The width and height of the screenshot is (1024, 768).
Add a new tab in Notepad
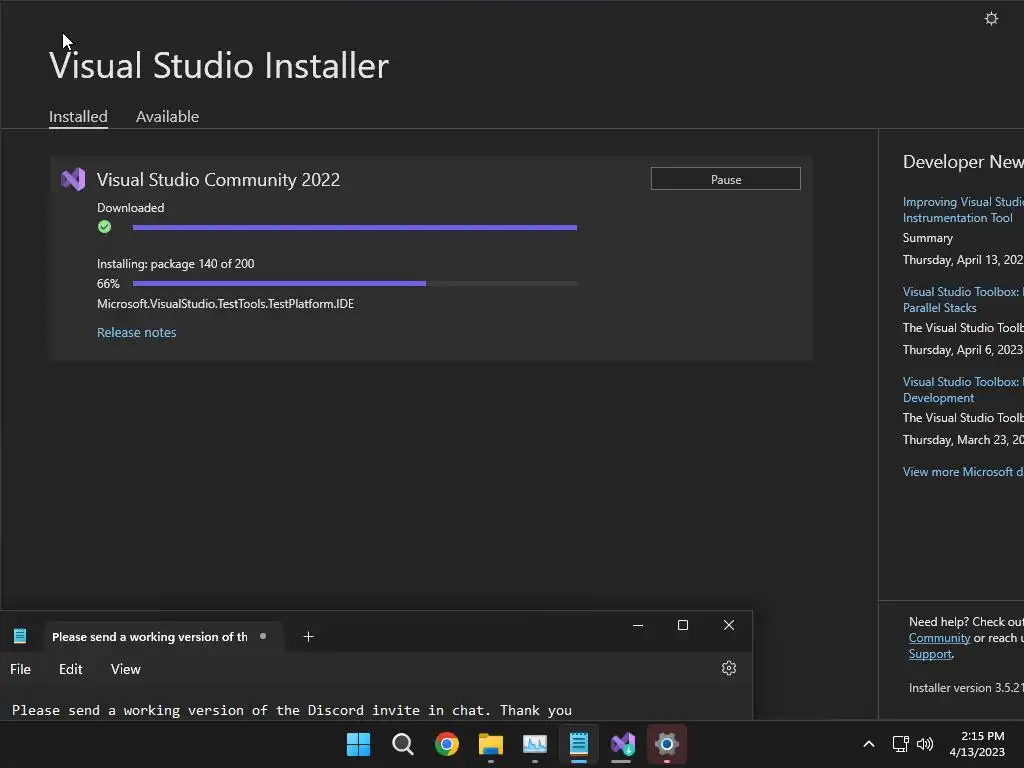(x=308, y=636)
